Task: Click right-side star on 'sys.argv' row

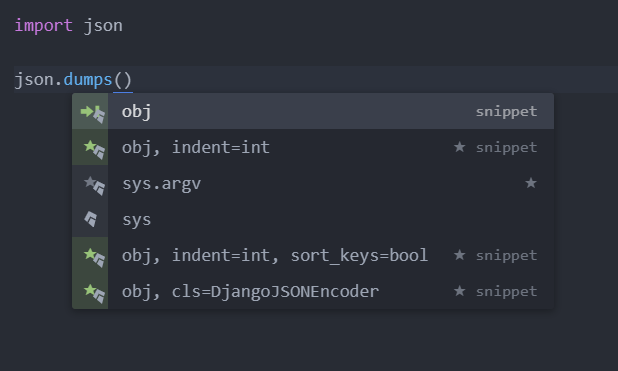Action: point(531,183)
